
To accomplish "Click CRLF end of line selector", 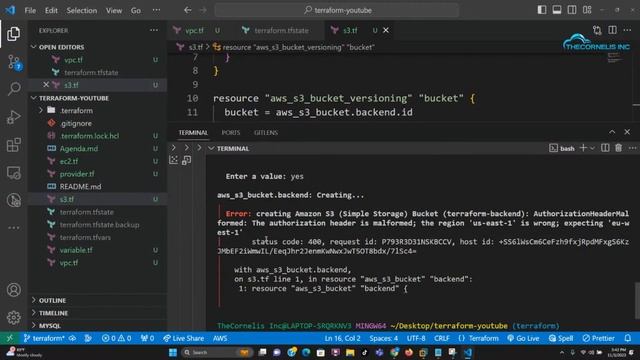I will point(442,338).
